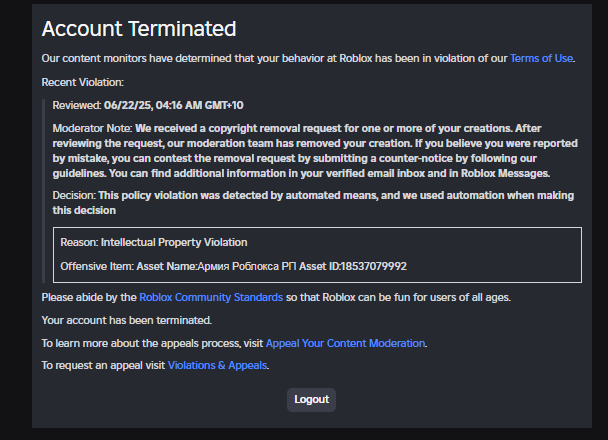Click the Logout button
Image resolution: width=608 pixels, height=440 pixels.
pyautogui.click(x=311, y=400)
